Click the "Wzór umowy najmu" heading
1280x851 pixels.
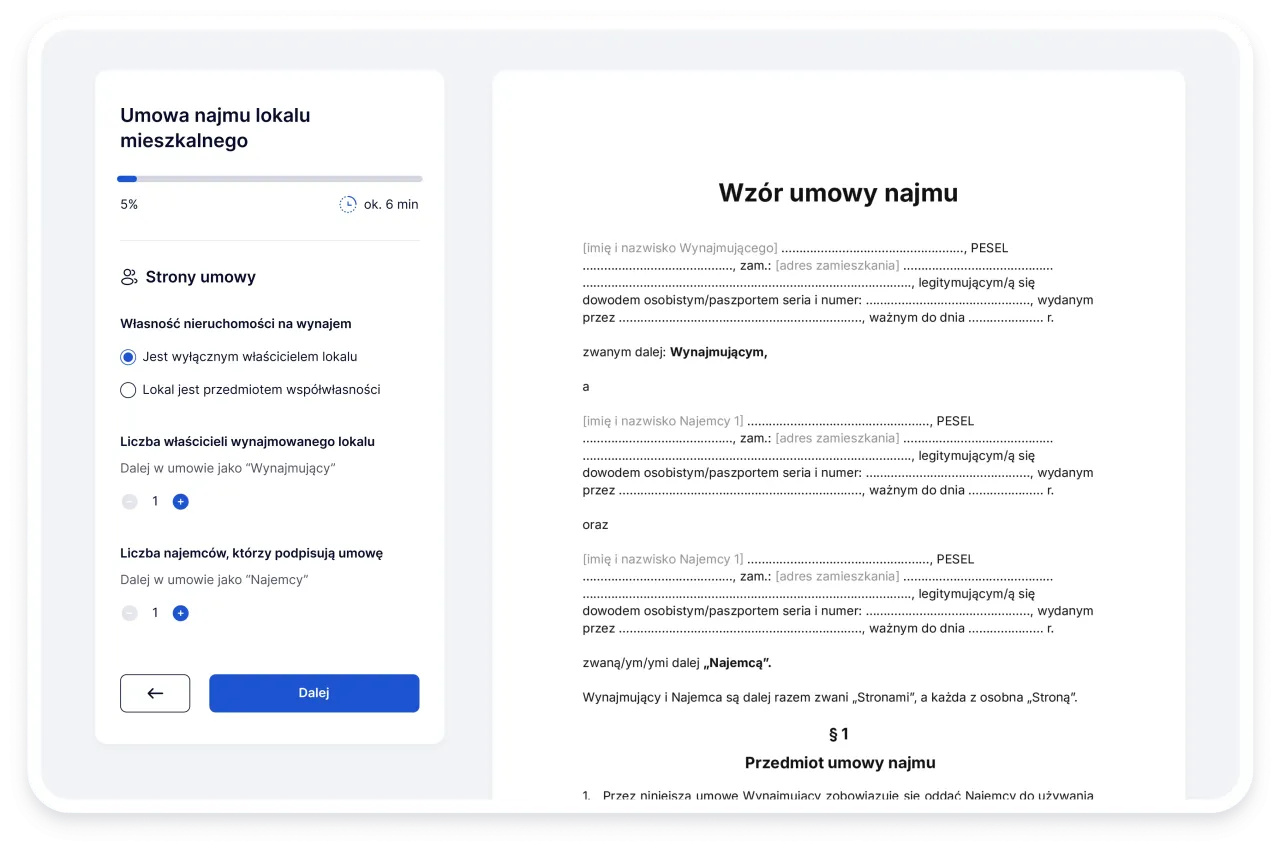[838, 192]
